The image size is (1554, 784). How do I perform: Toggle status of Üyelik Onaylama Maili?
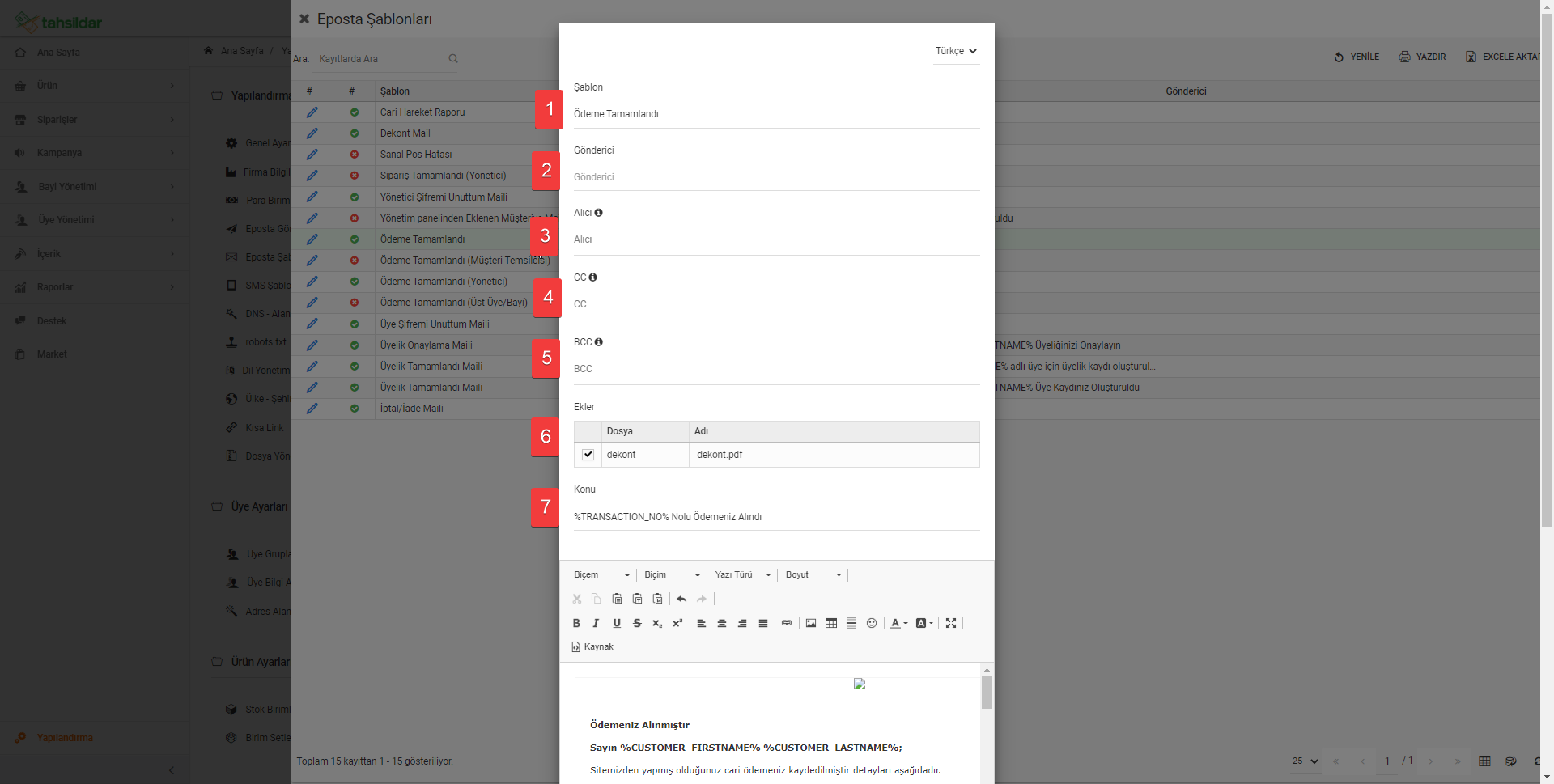point(355,345)
